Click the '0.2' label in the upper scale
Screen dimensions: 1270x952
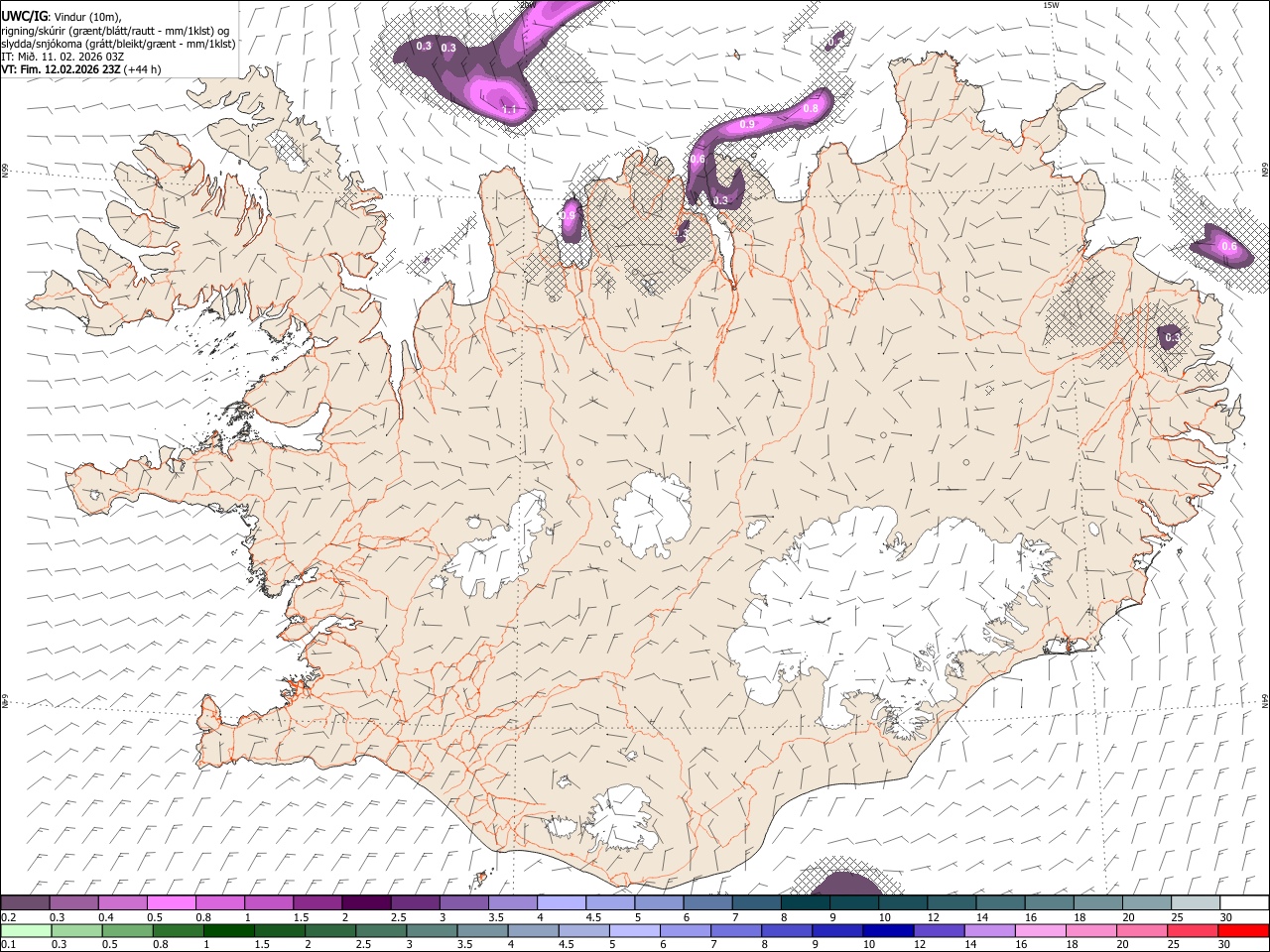[8, 917]
